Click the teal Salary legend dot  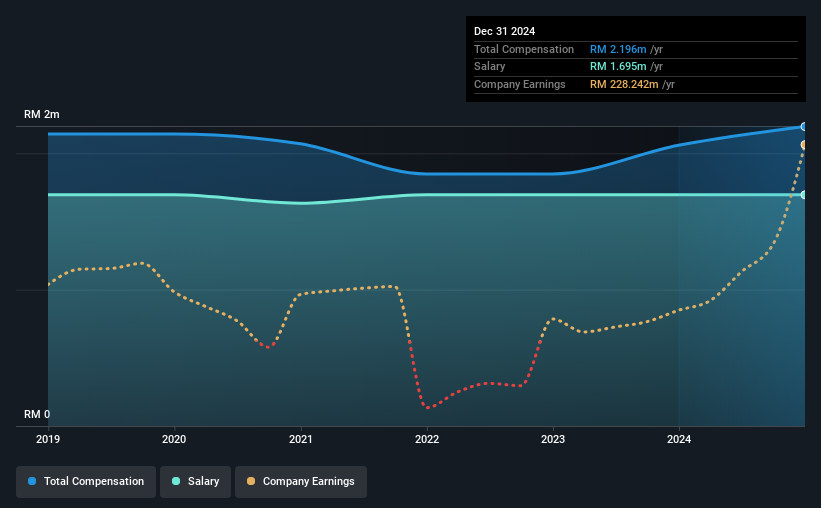point(176,481)
